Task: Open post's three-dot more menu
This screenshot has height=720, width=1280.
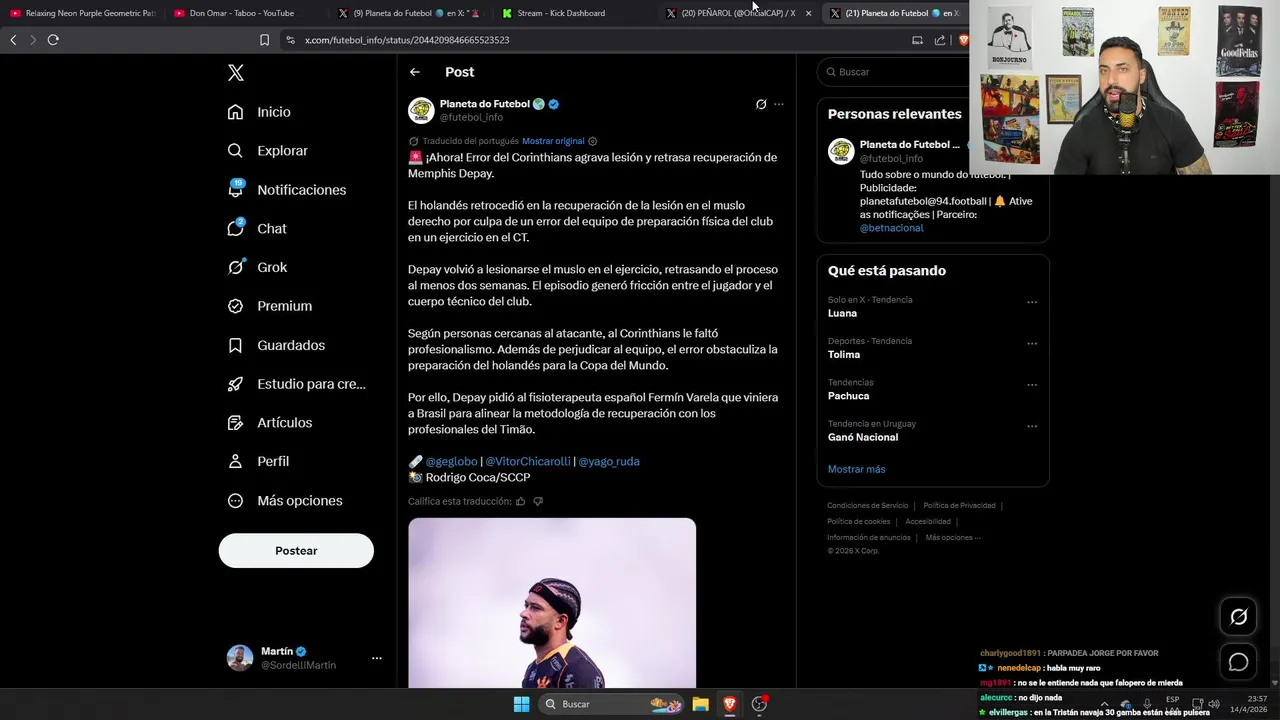Action: [779, 104]
